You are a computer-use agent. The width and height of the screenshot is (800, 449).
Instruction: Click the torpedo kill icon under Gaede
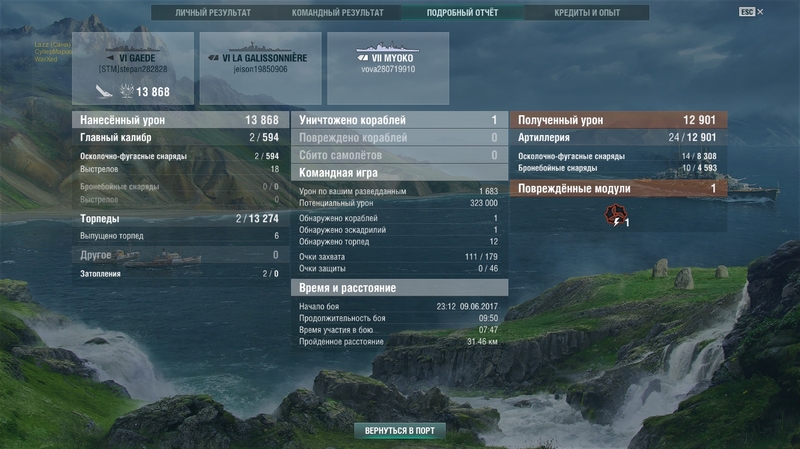click(104, 91)
